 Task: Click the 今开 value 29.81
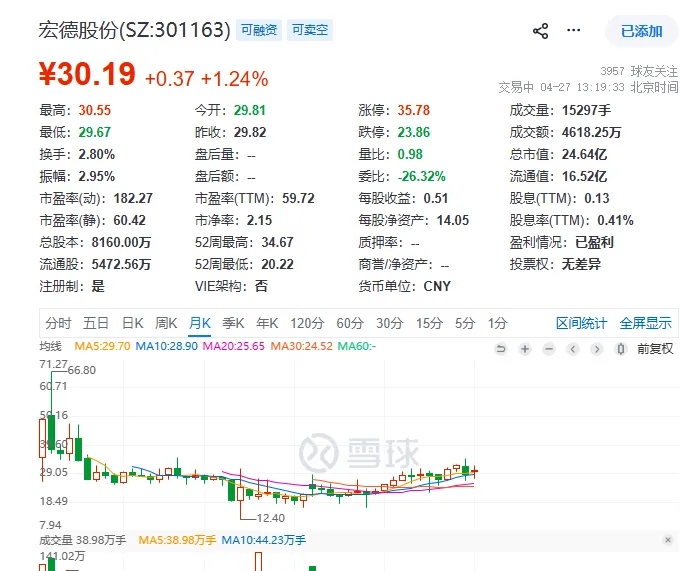[250, 110]
